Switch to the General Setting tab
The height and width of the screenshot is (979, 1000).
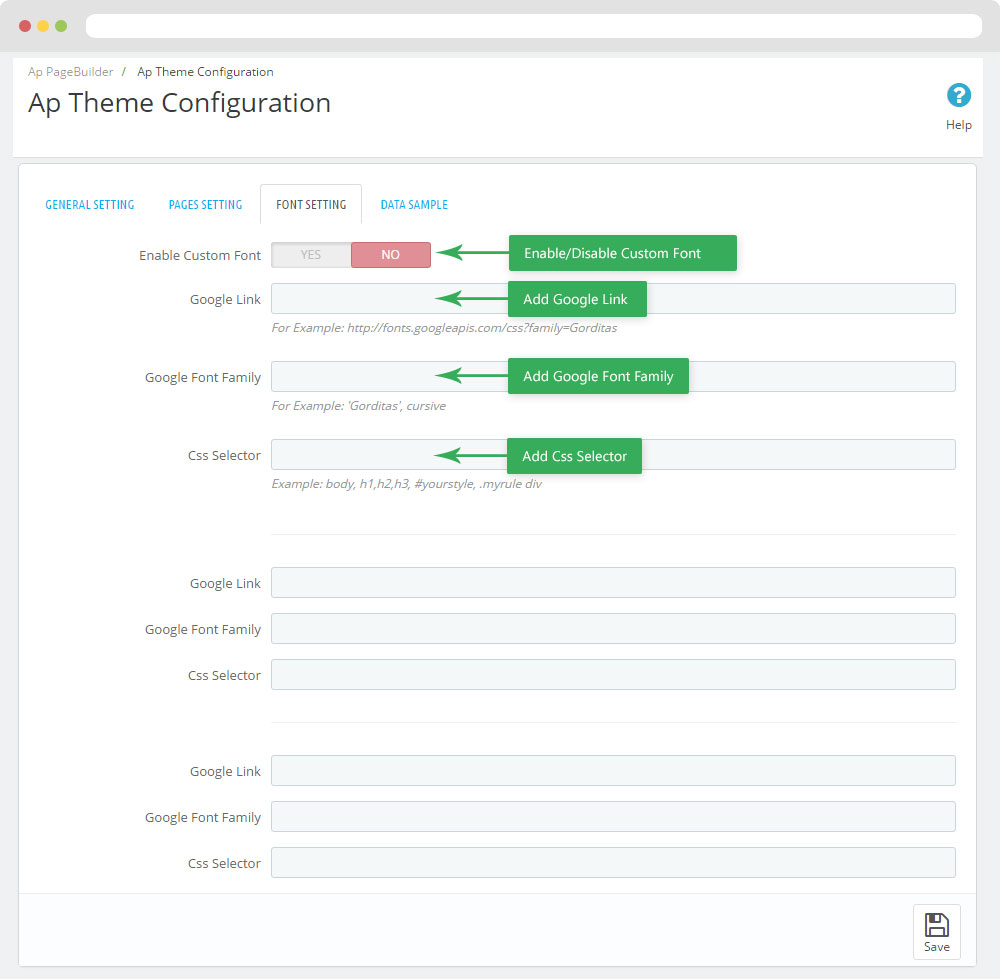click(90, 205)
